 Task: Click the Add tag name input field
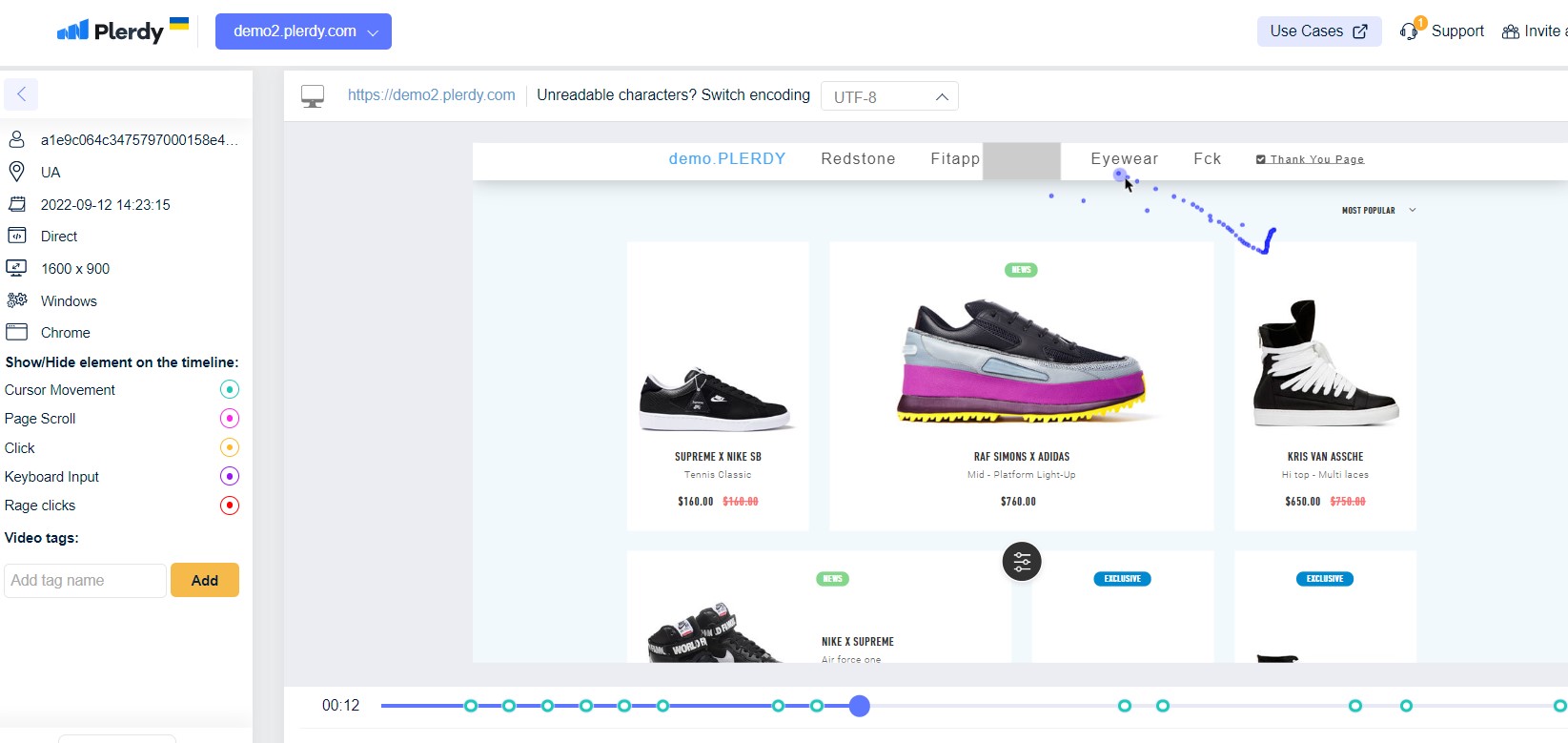click(86, 580)
